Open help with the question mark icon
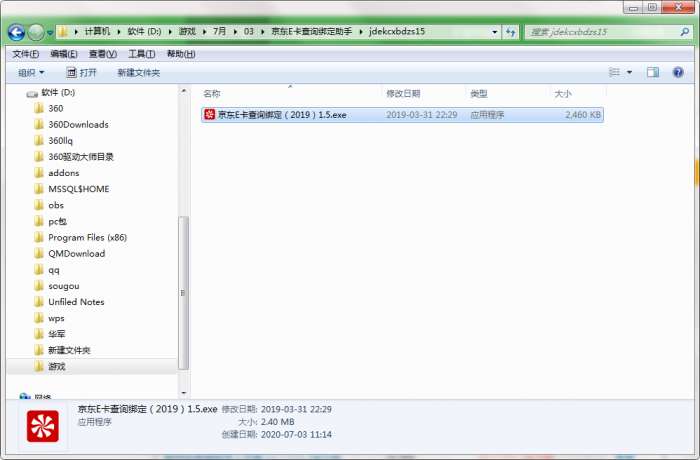This screenshot has width=700, height=460. [678, 72]
